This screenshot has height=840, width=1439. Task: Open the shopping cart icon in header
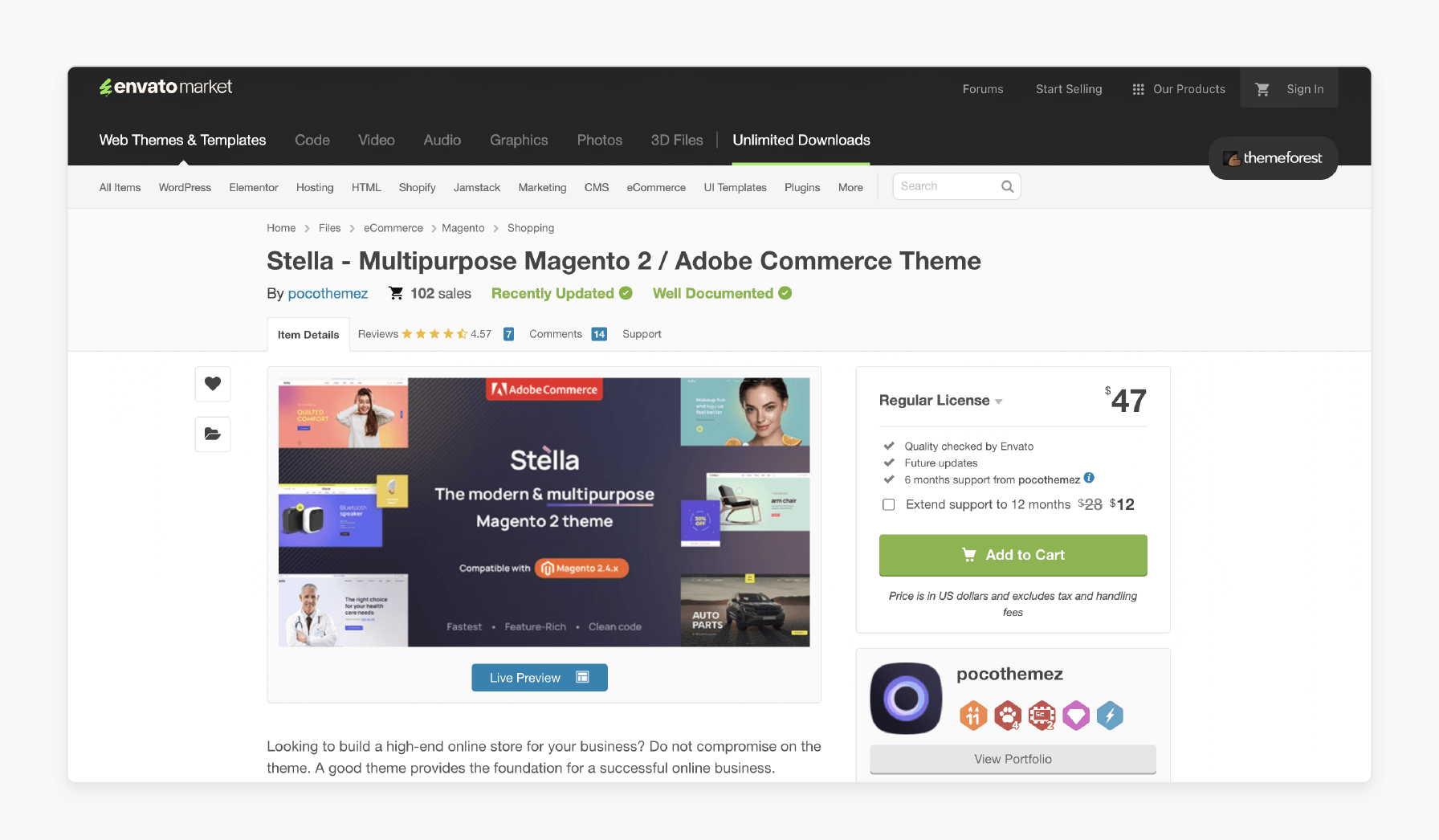click(1262, 89)
